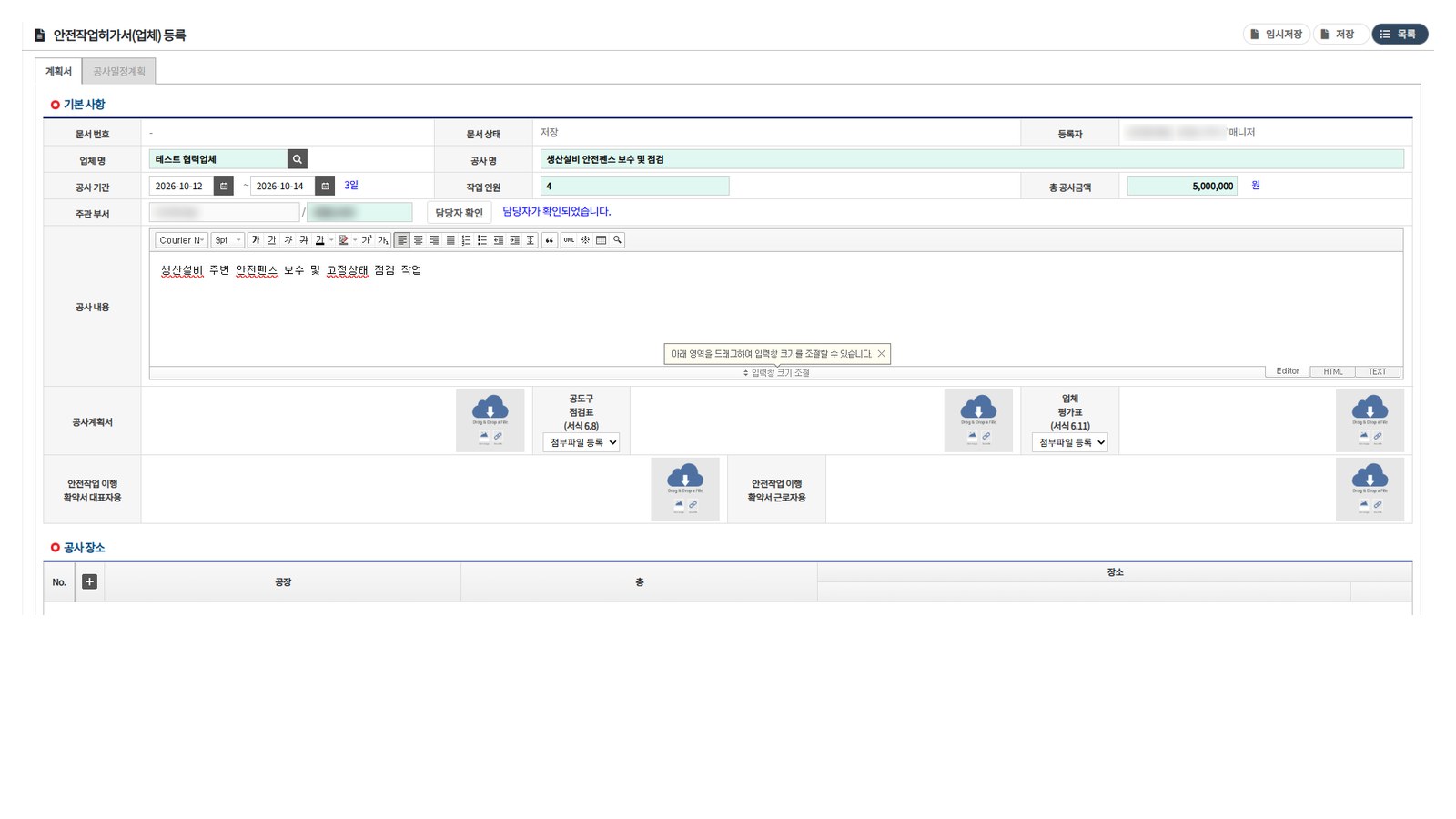This screenshot has height=819, width=1456.
Task: Open 업체 평가표 첨부파일 등록 dropdown
Action: (x=1070, y=442)
